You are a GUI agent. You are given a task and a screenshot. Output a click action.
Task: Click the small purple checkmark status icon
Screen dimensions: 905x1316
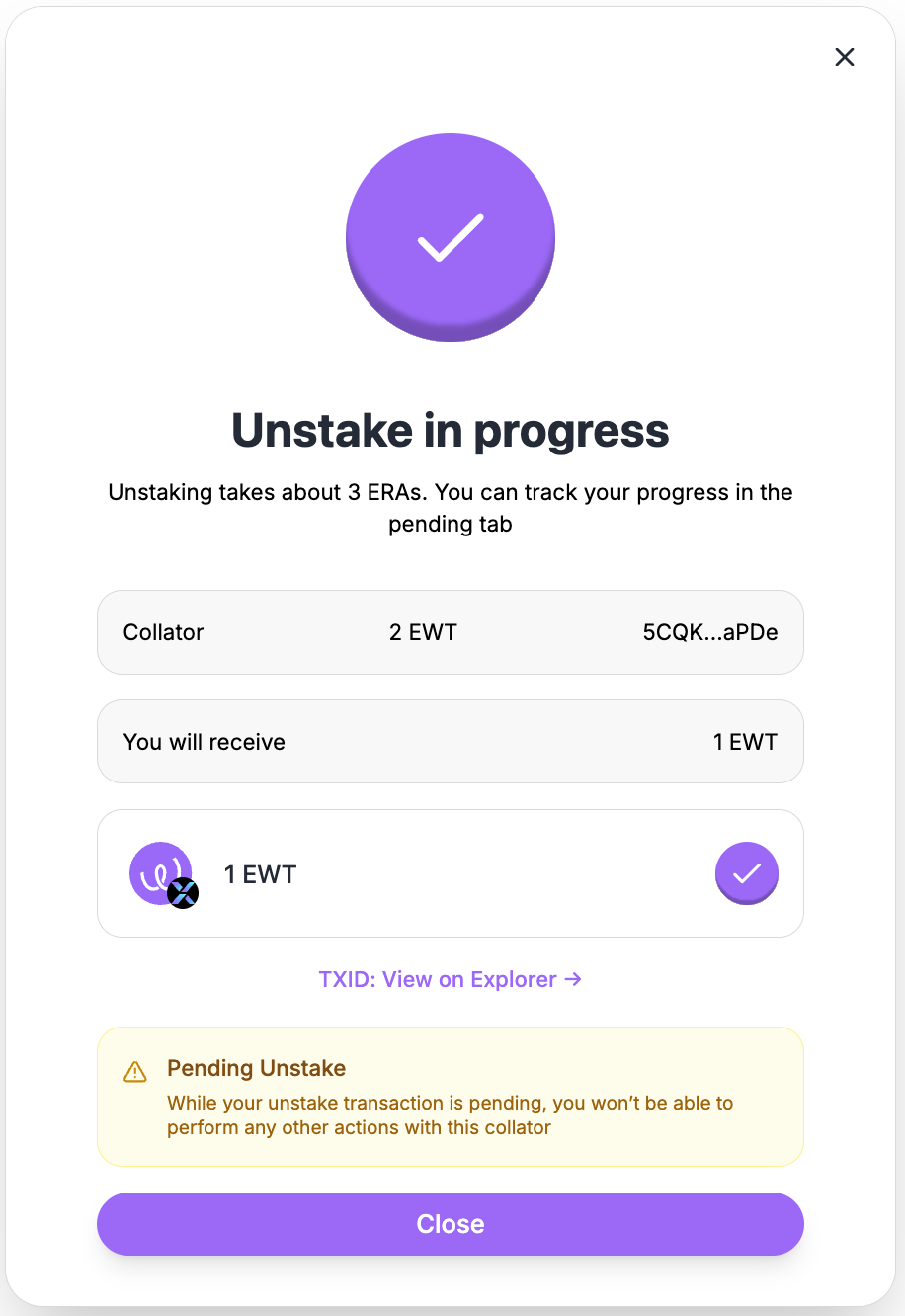point(747,873)
